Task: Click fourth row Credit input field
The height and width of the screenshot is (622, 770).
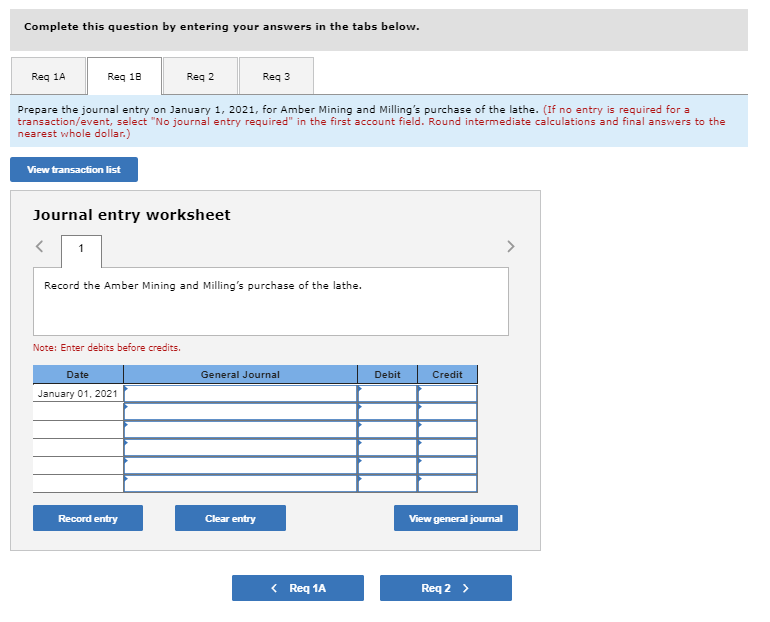Action: click(x=447, y=448)
